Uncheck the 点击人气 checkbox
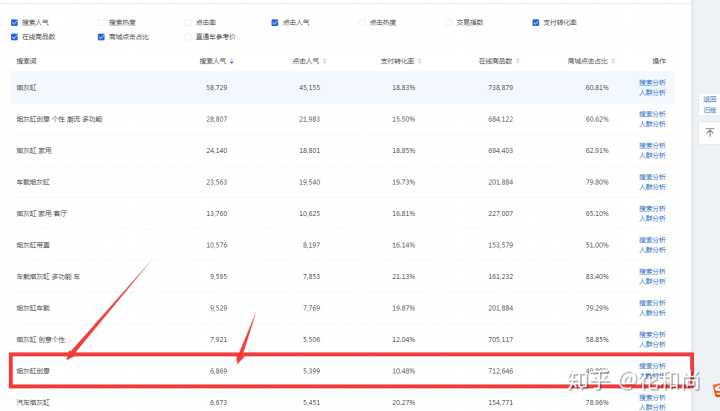This screenshot has height=411, width=720. [276, 22]
